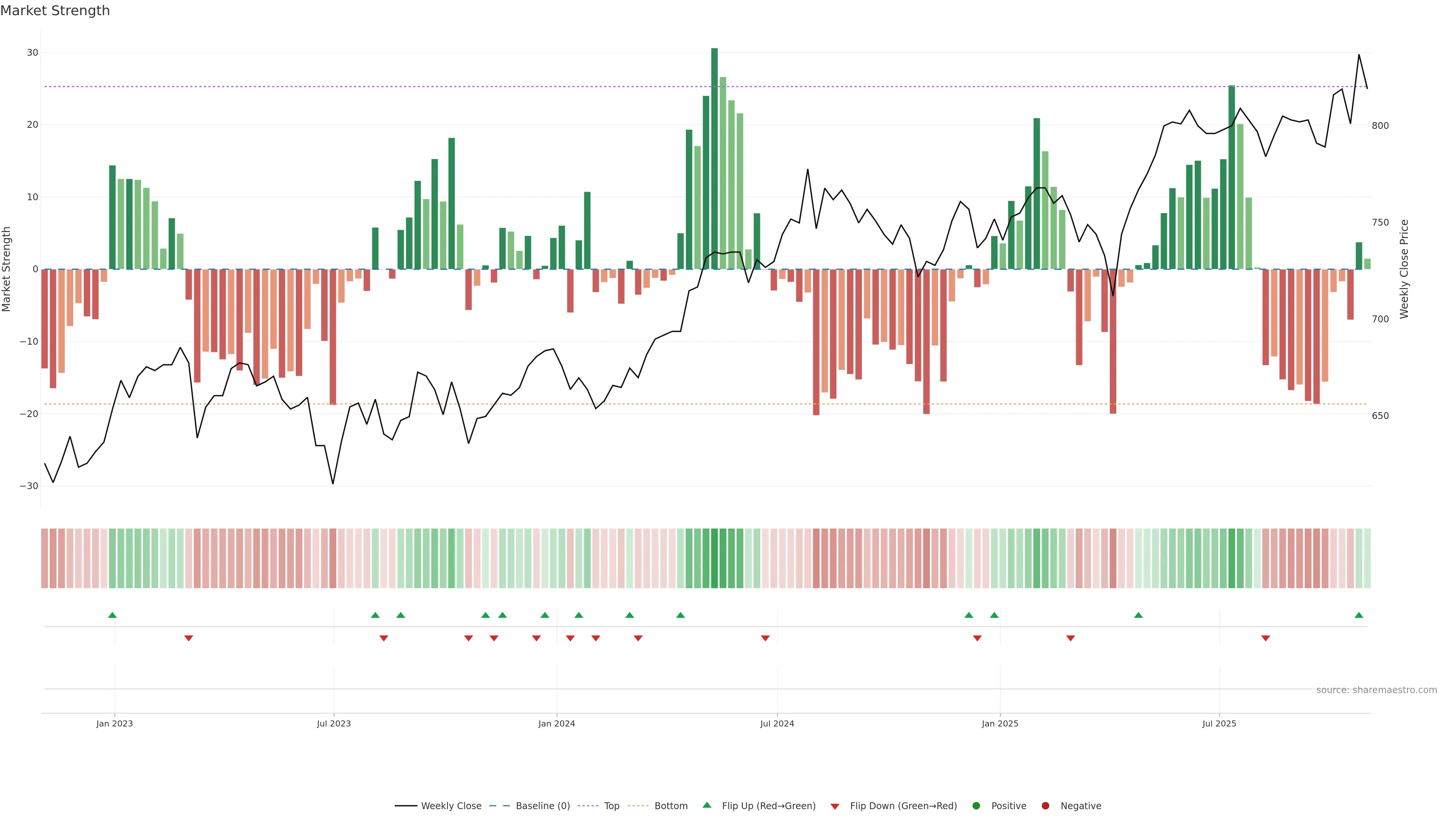Screen dimensions: 1456x819
Task: Click the Market Strength chart title
Action: pos(55,11)
